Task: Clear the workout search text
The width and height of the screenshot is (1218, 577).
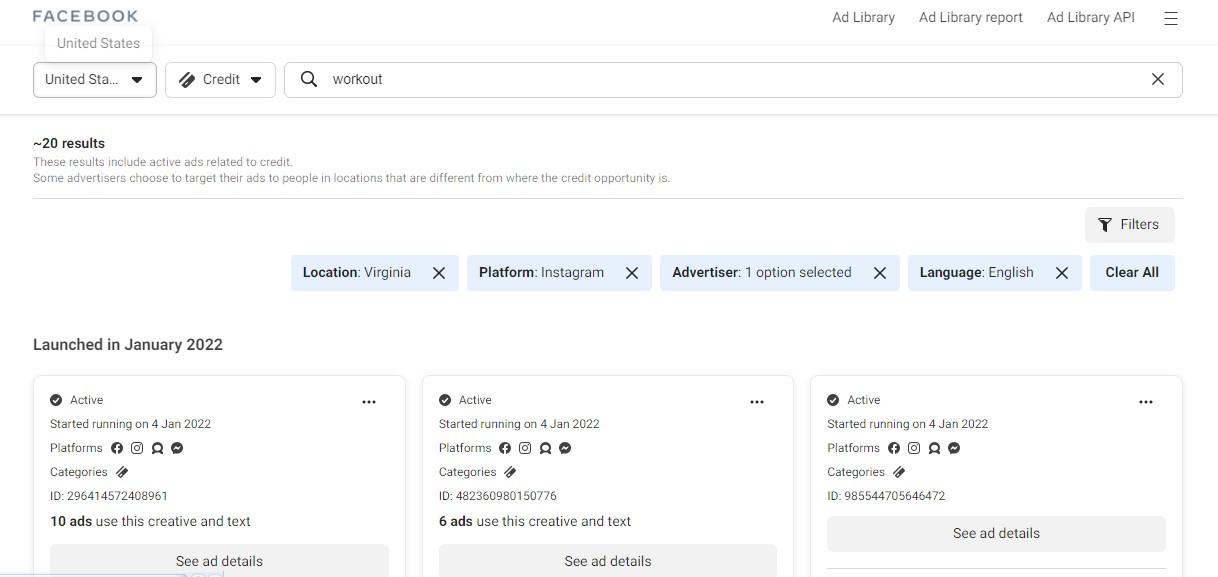Action: (x=1157, y=79)
